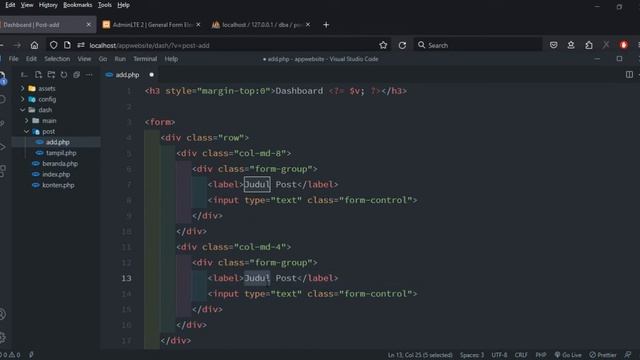Click PHP language mode in status bar
This screenshot has width=640, height=360.
(541, 355)
